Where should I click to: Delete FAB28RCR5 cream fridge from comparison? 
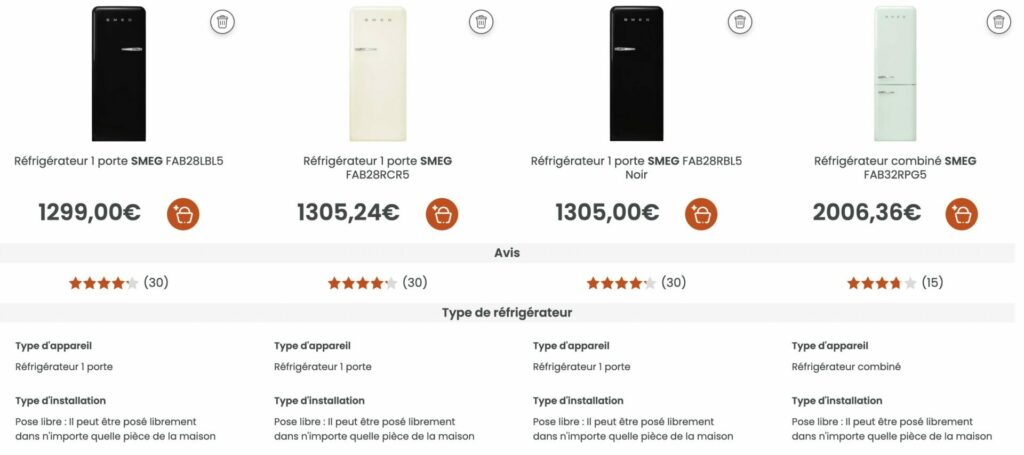(x=481, y=22)
